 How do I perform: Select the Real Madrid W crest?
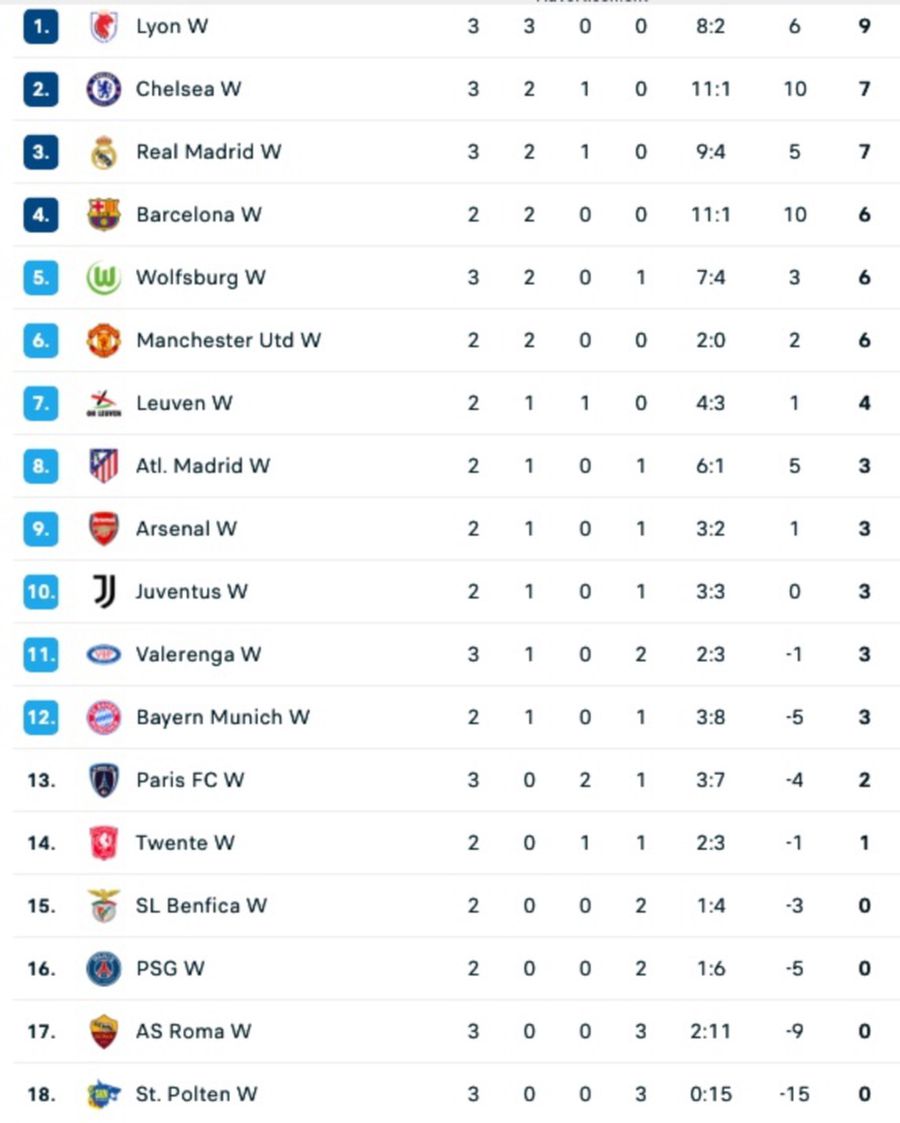[x=105, y=152]
